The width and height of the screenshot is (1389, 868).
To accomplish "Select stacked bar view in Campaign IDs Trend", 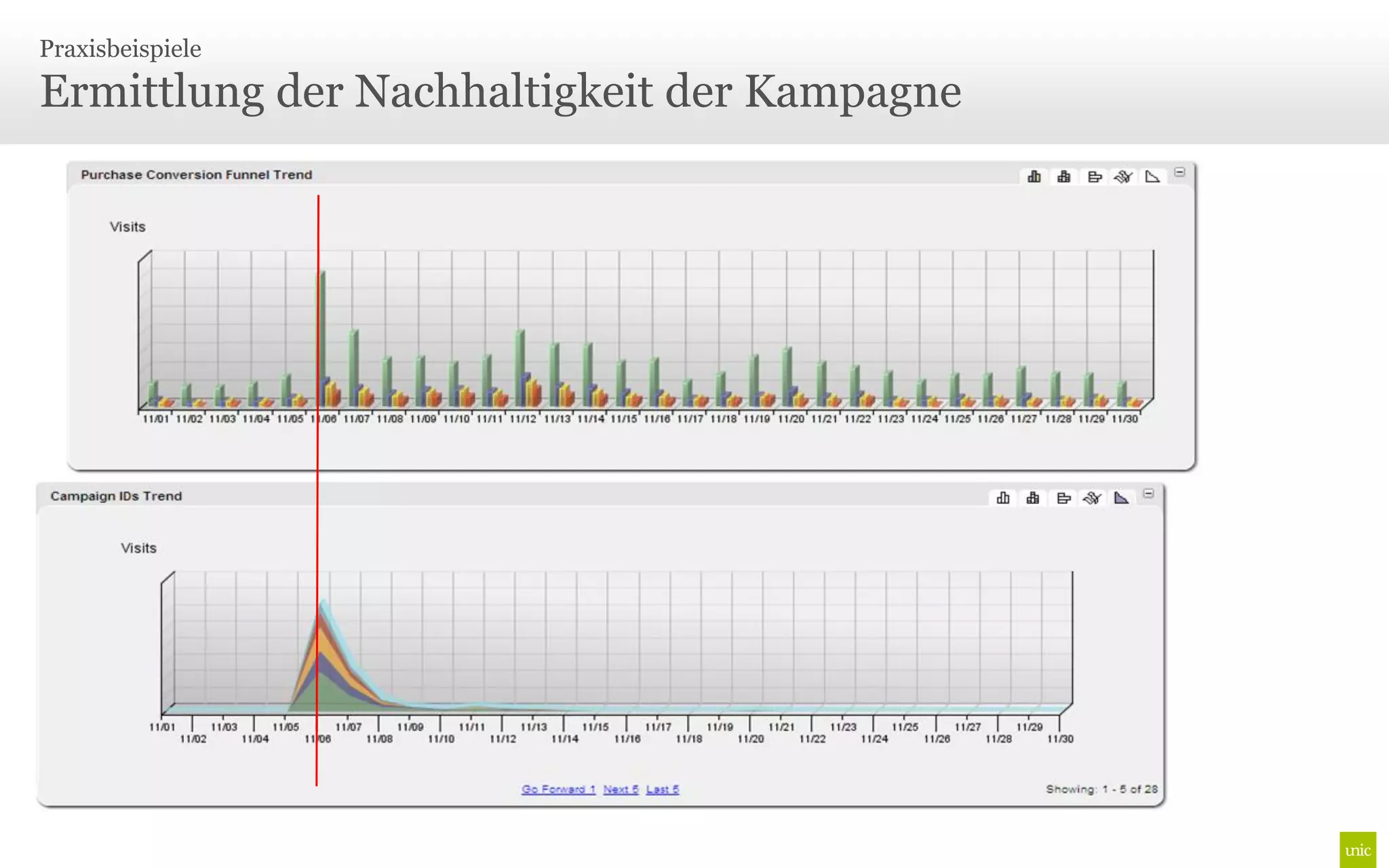I will pos(1033,498).
